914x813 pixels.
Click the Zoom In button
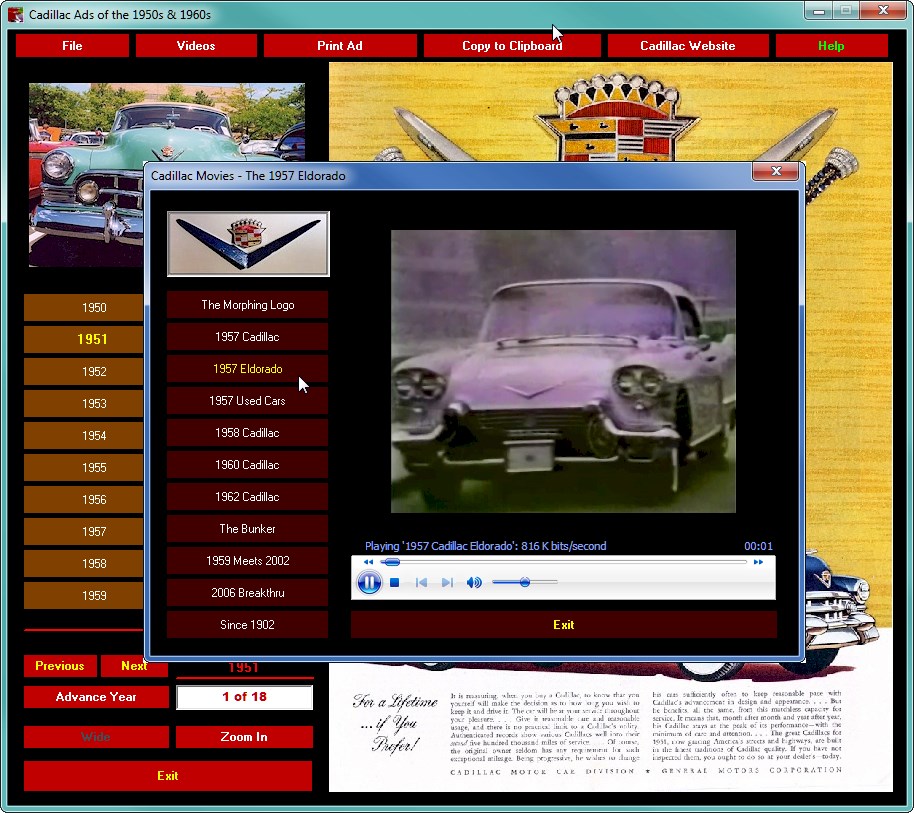click(244, 737)
